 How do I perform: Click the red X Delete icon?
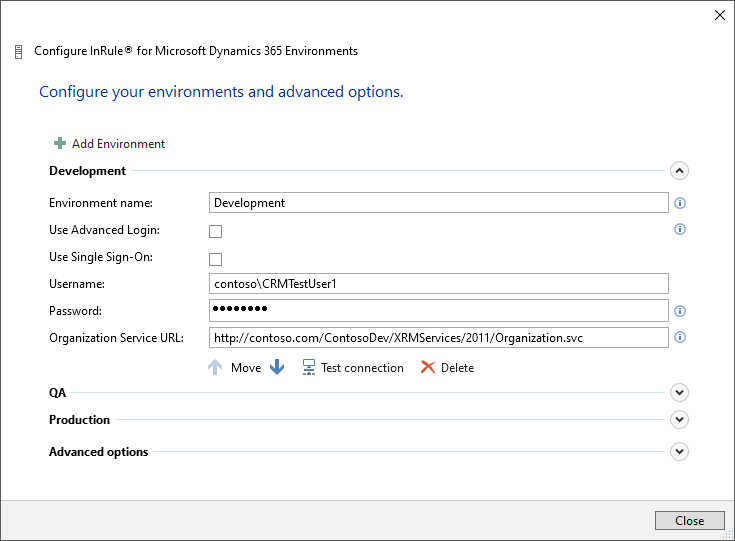tap(428, 368)
